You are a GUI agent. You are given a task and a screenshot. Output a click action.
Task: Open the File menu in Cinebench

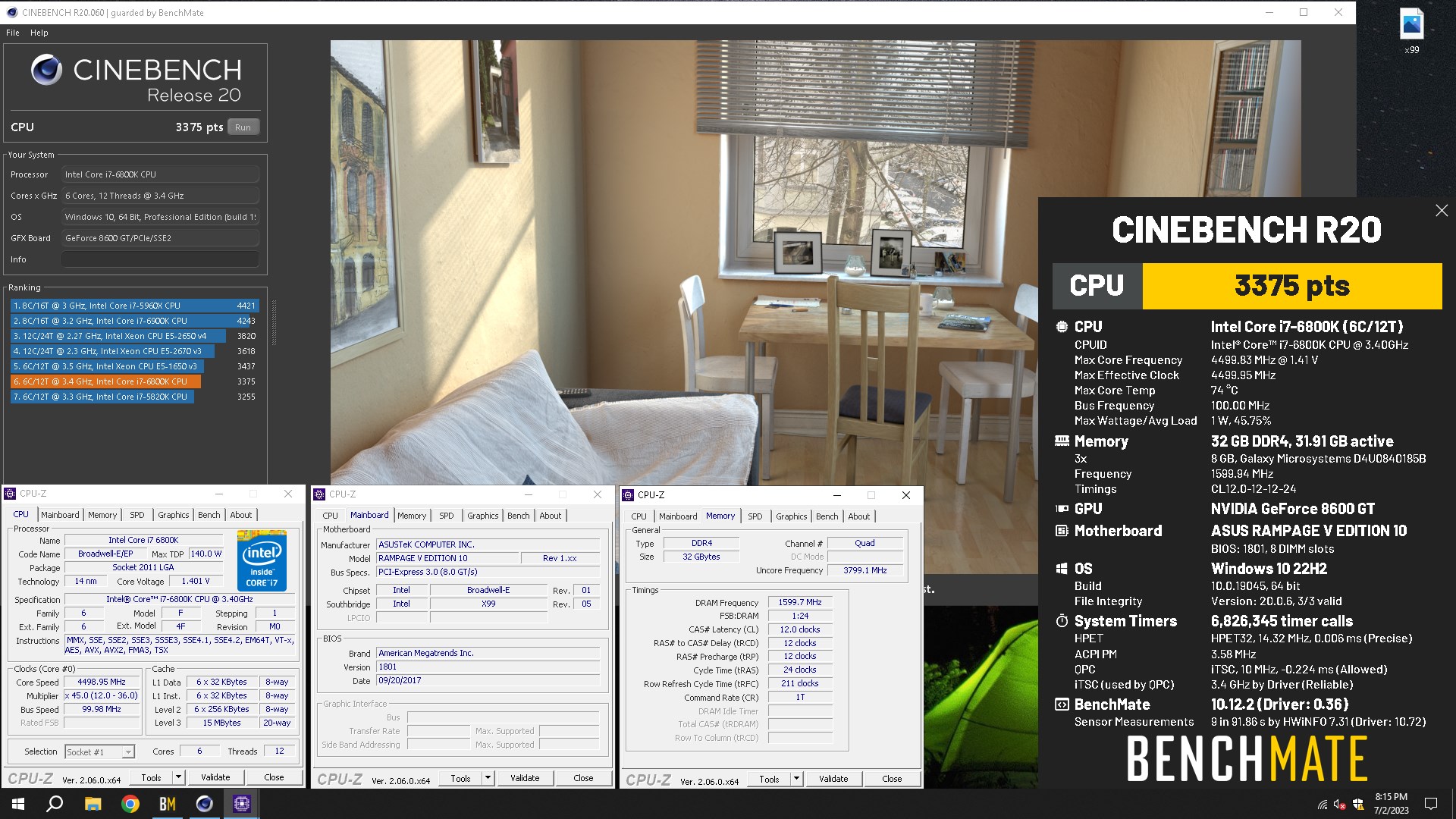(13, 33)
